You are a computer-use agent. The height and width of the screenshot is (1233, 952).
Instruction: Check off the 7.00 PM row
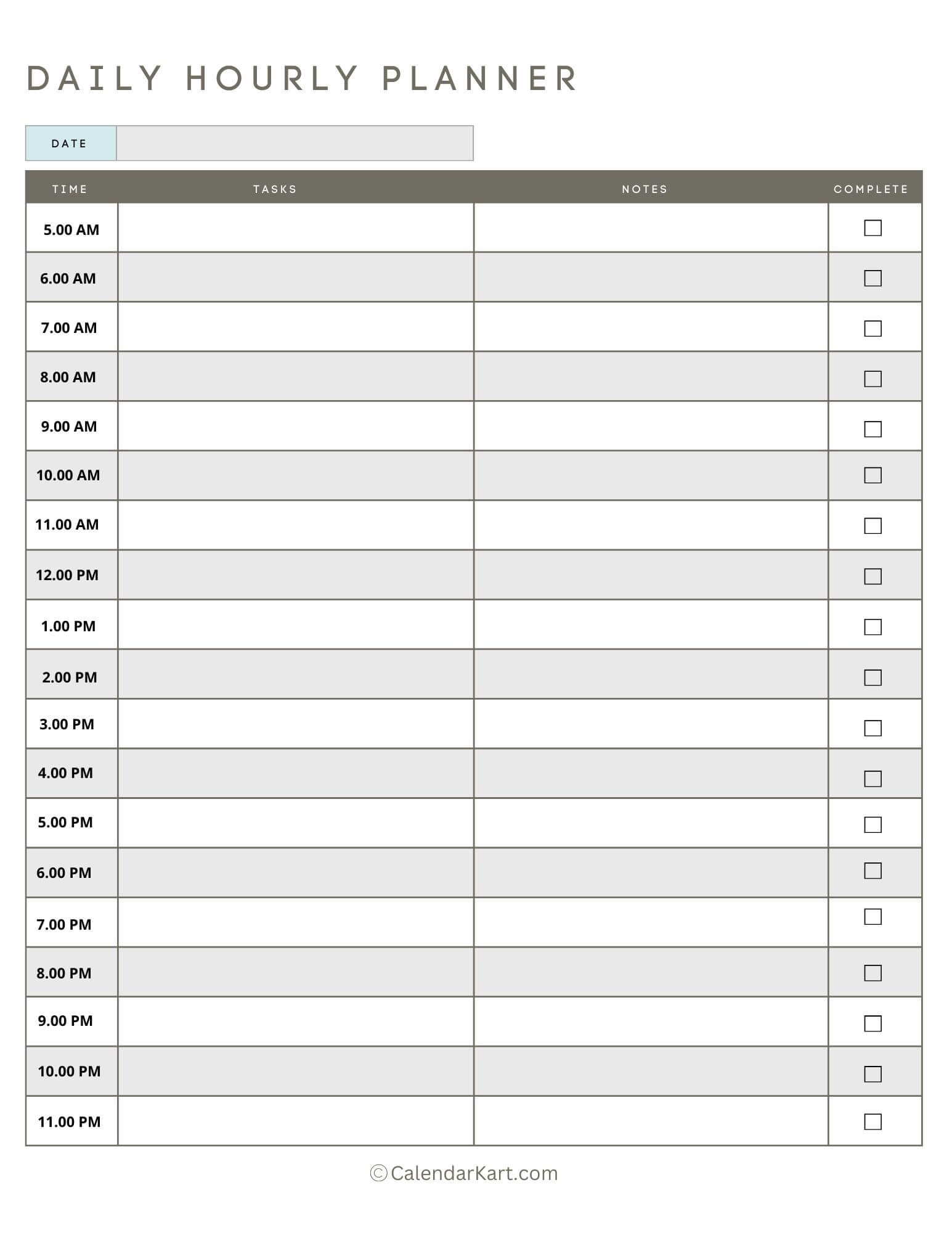[x=873, y=917]
